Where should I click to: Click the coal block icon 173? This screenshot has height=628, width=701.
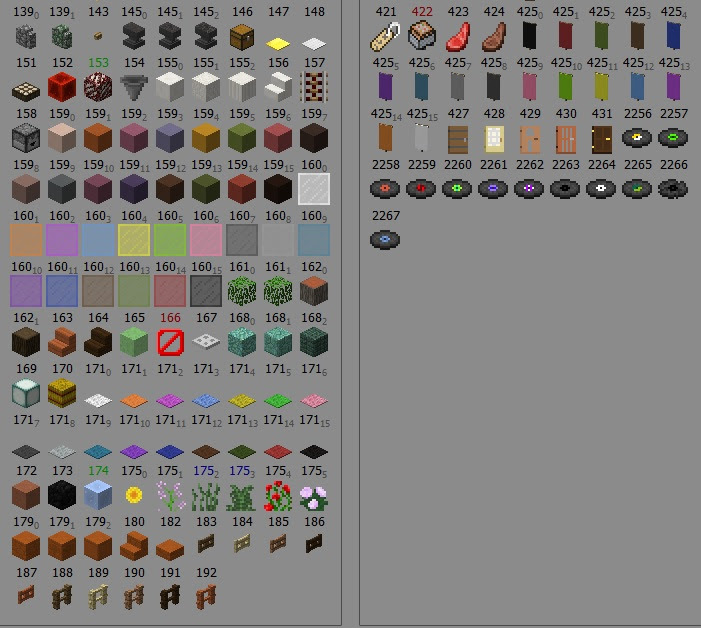pyautogui.click(x=62, y=495)
